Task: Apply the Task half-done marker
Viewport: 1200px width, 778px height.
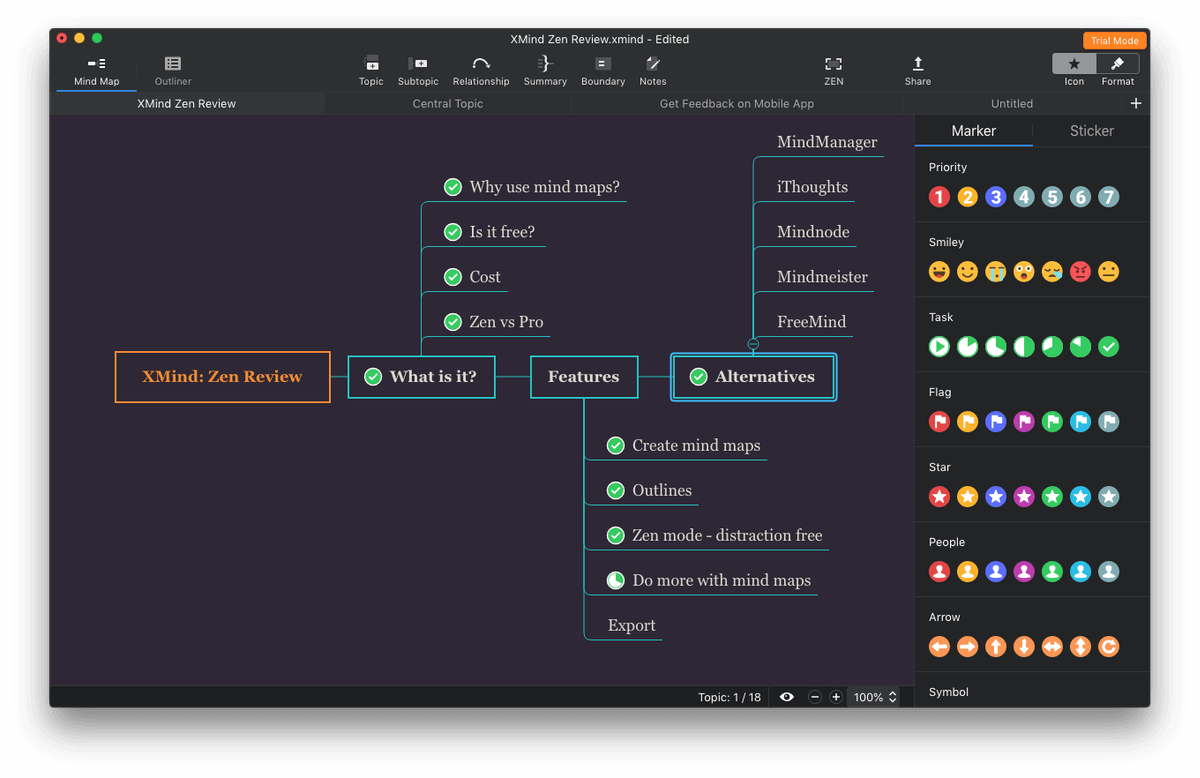Action: point(1024,347)
